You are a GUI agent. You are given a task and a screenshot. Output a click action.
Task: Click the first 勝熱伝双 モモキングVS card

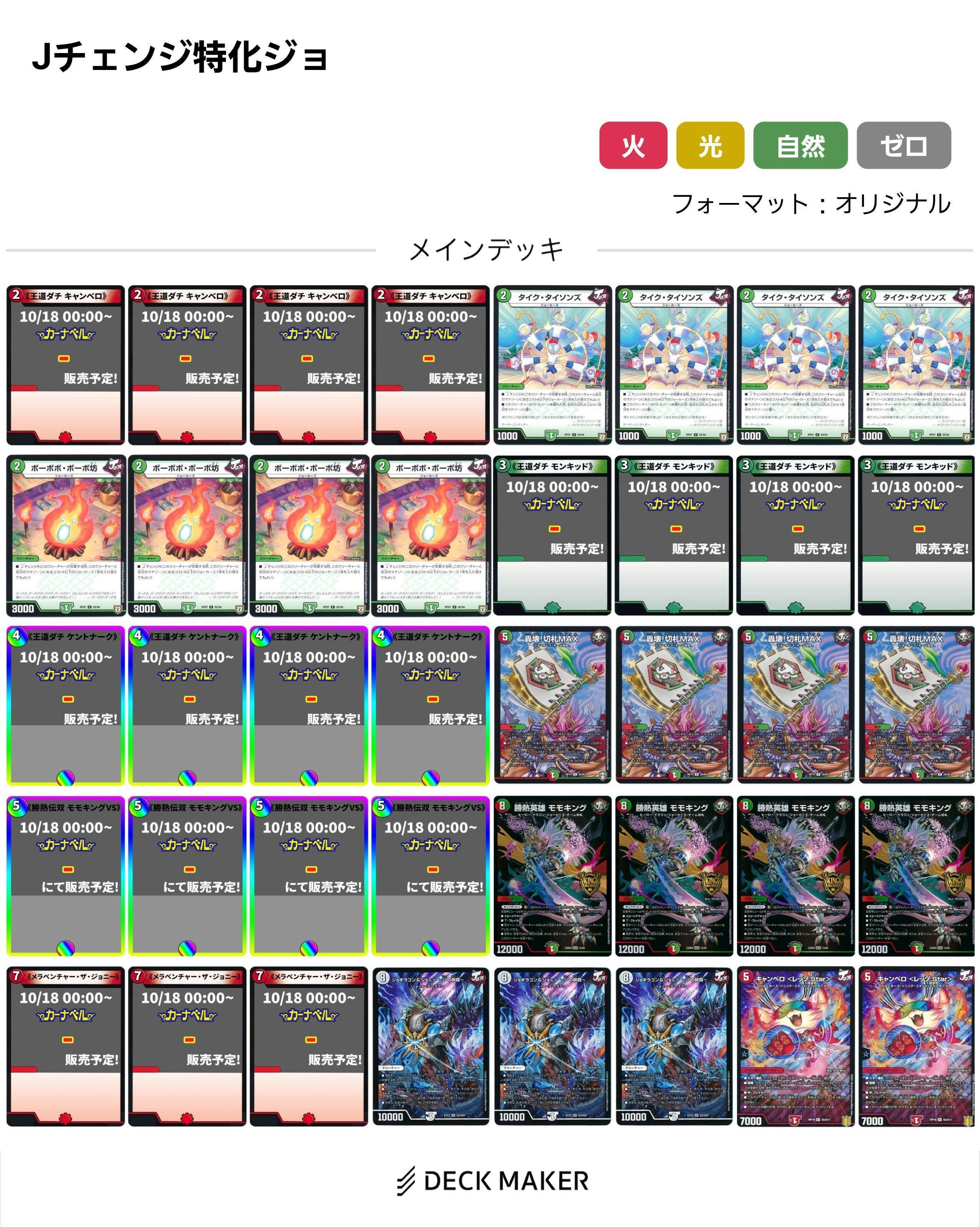(x=65, y=876)
